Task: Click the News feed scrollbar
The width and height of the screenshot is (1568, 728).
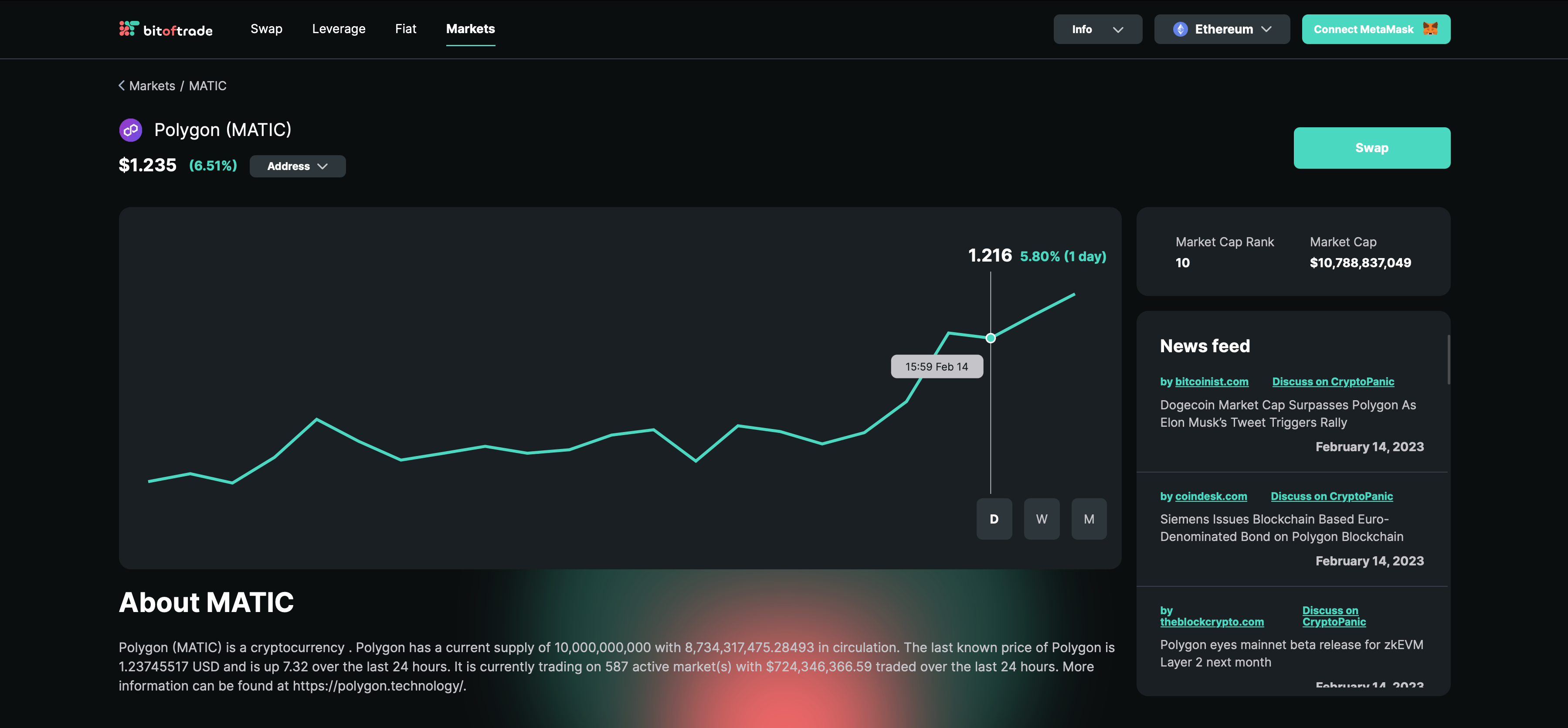Action: pyautogui.click(x=1448, y=360)
